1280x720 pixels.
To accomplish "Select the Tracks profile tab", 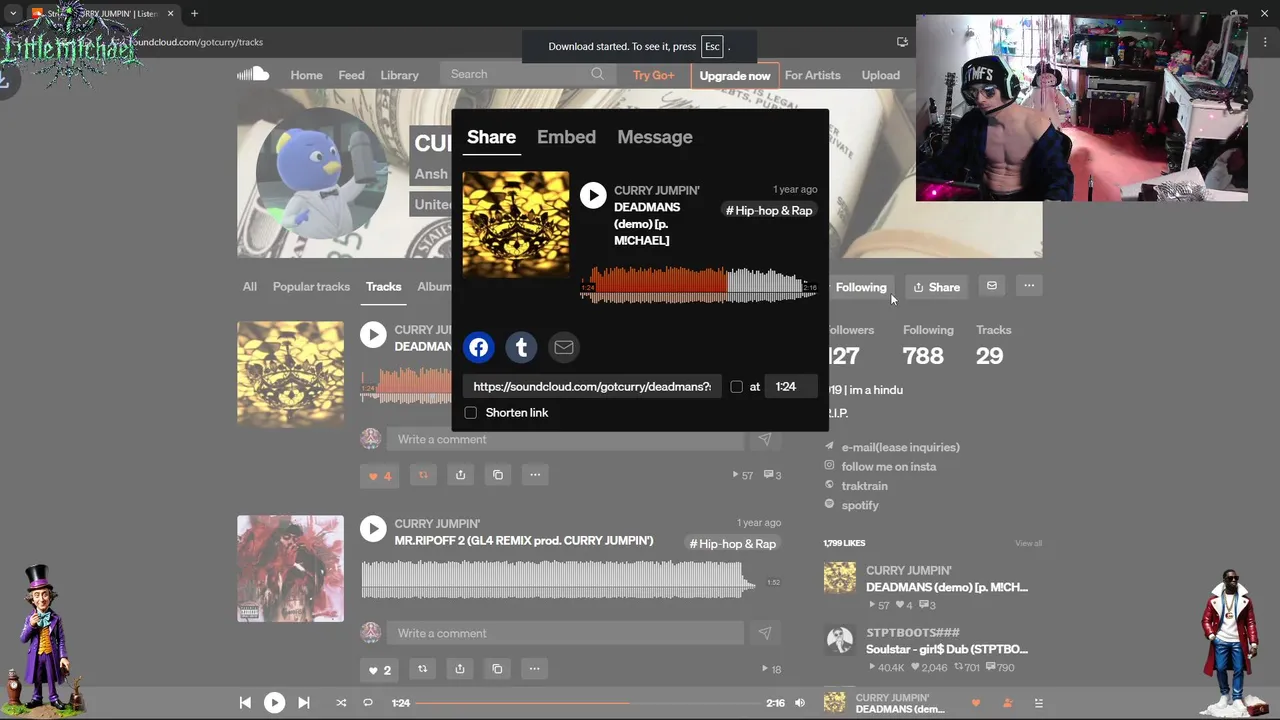I will 383,286.
